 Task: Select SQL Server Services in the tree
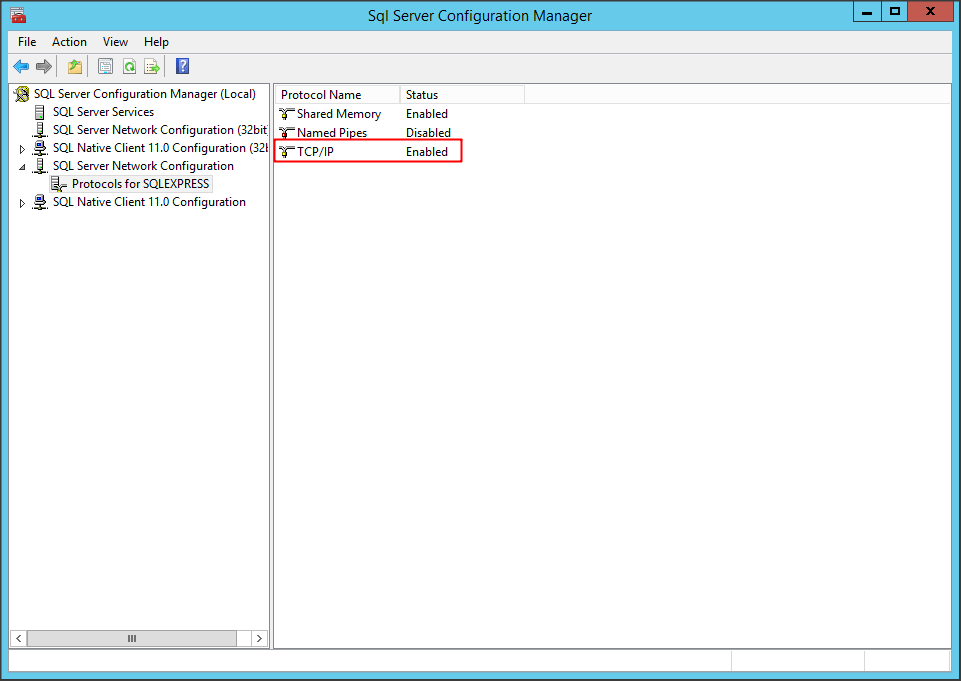coord(103,112)
